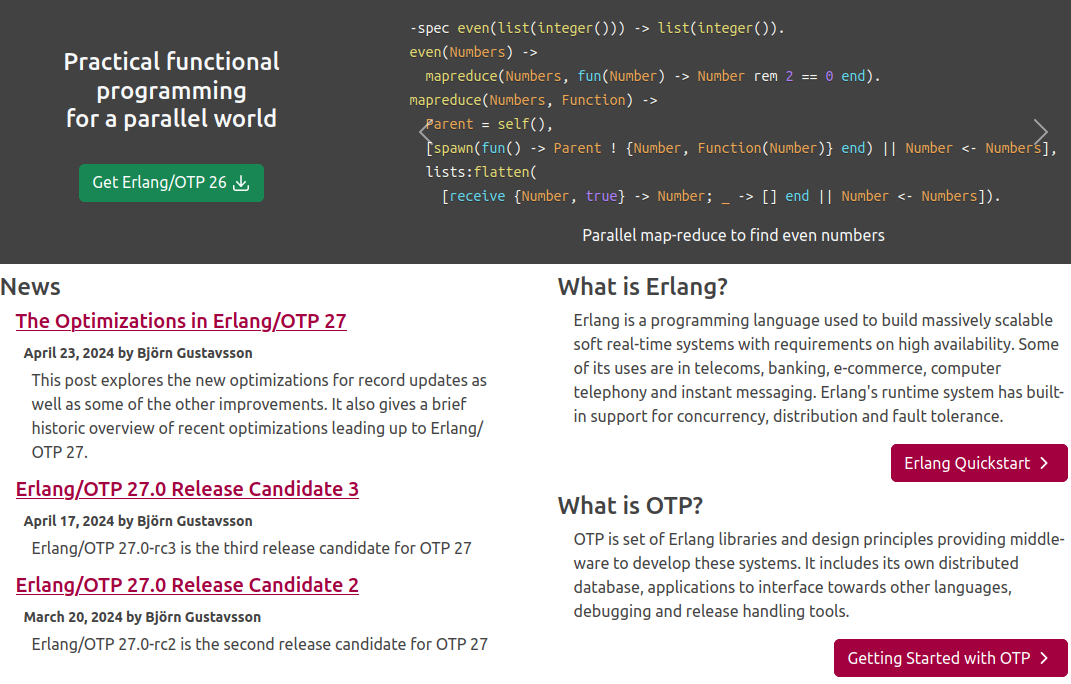The height and width of the screenshot is (684, 1071).
Task: Click the download arrow icon in Get Erlang button
Action: coord(241,183)
